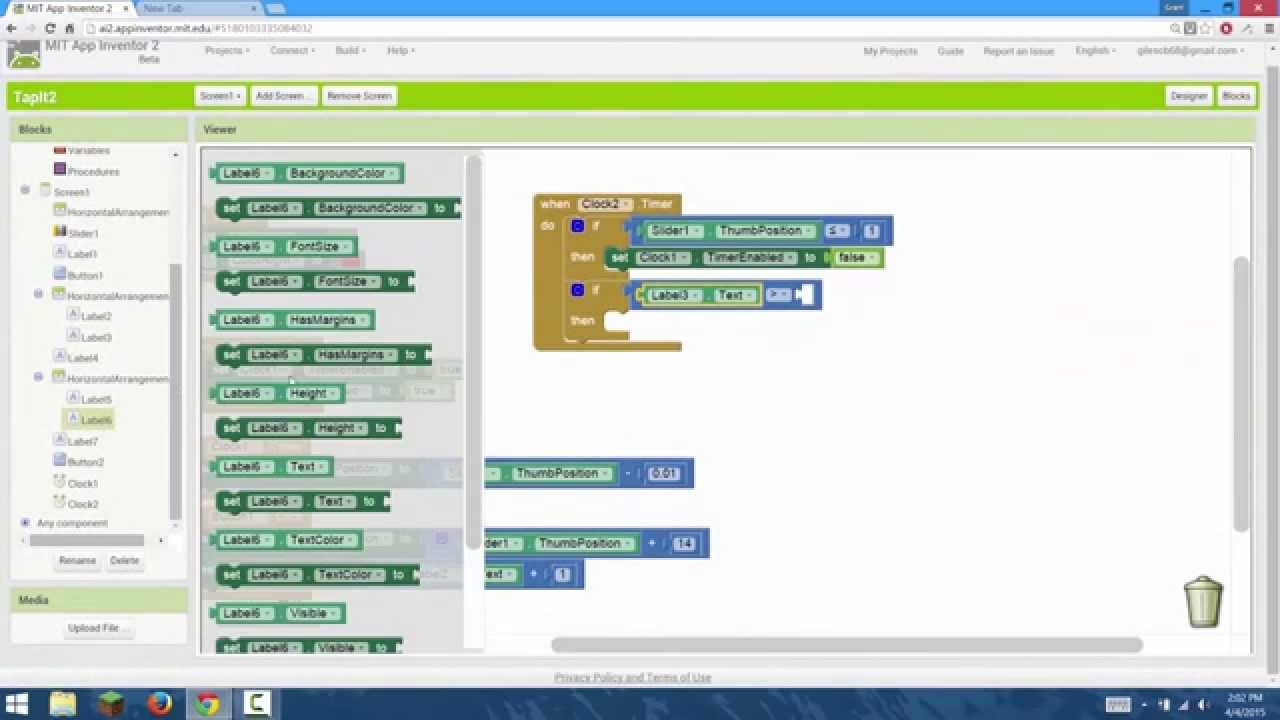This screenshot has height=720, width=1280.
Task: Open the Screen1 screen selector dropdown
Action: (220, 96)
